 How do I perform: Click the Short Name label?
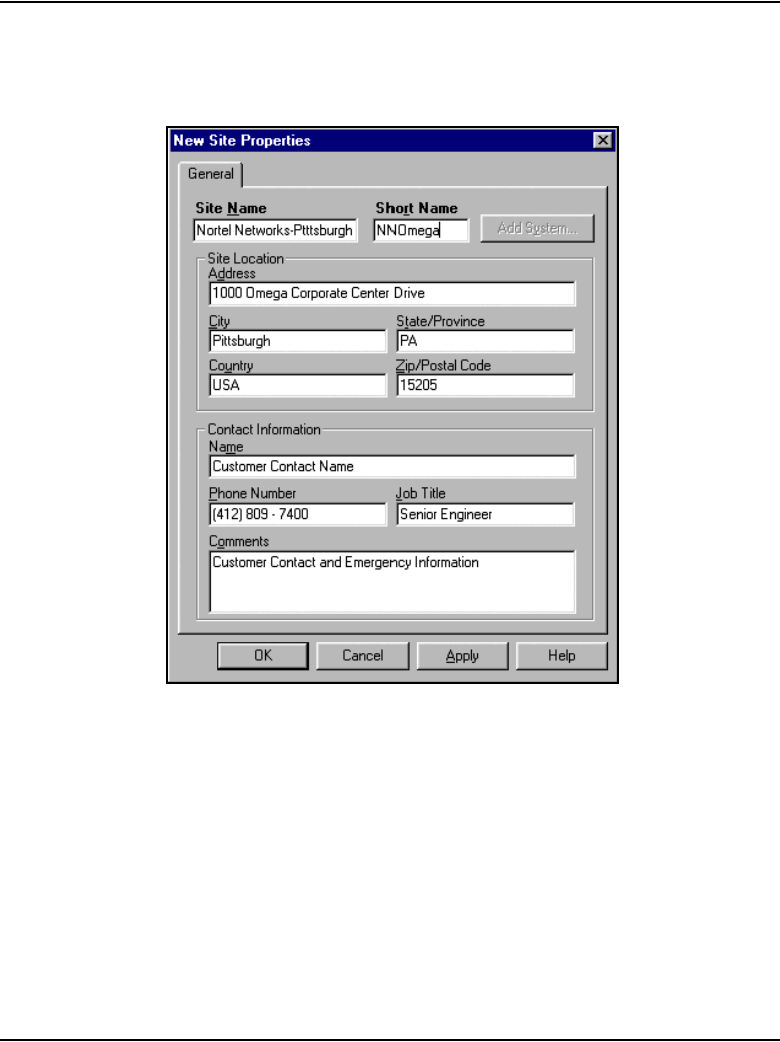[417, 209]
